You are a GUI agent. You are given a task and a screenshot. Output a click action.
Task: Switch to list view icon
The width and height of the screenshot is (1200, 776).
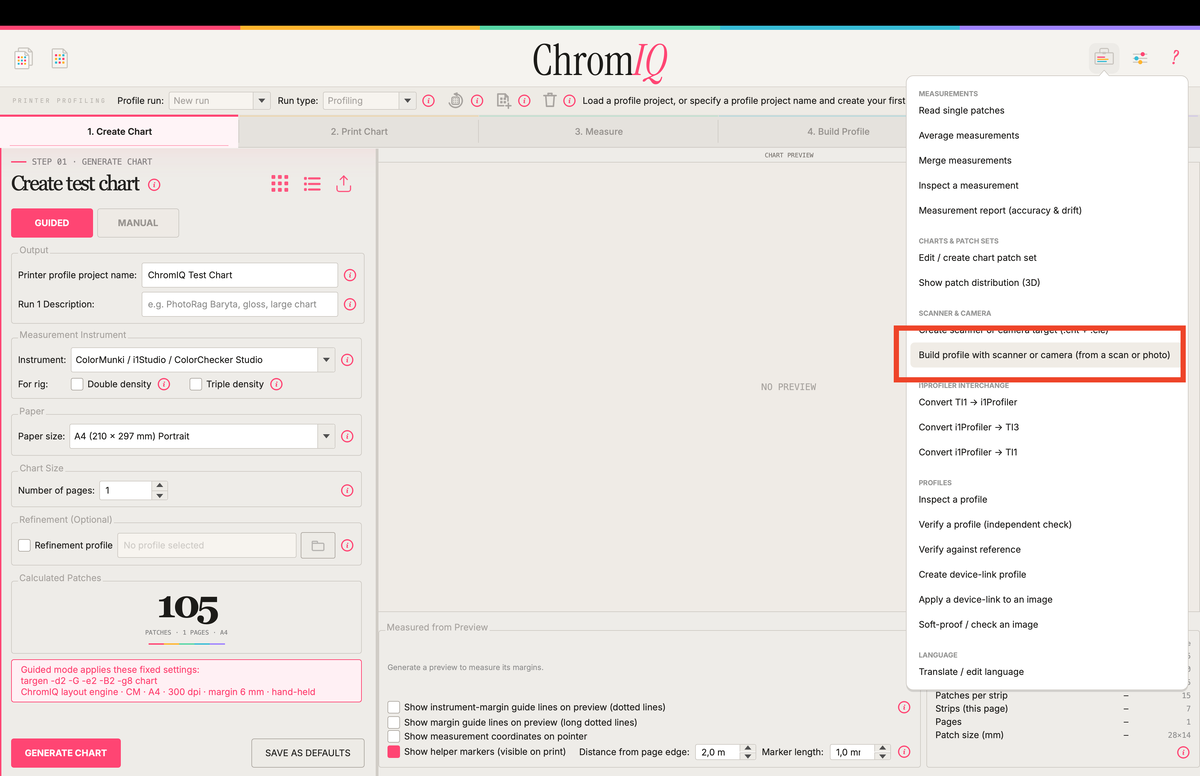(x=312, y=184)
